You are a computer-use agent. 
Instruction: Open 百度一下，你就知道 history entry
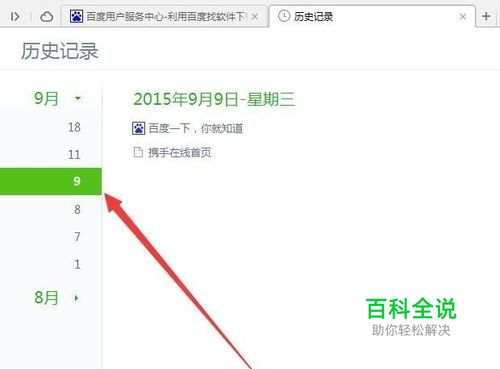(196, 128)
